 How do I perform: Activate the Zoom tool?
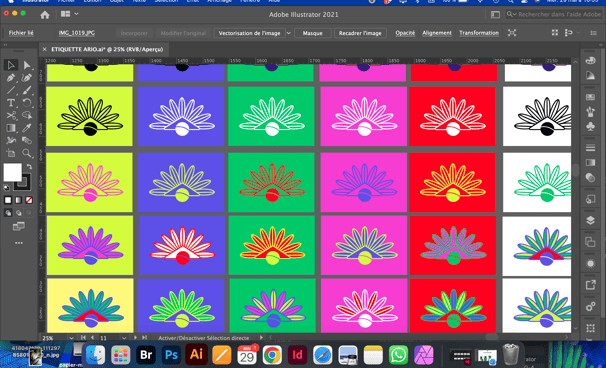(26, 153)
